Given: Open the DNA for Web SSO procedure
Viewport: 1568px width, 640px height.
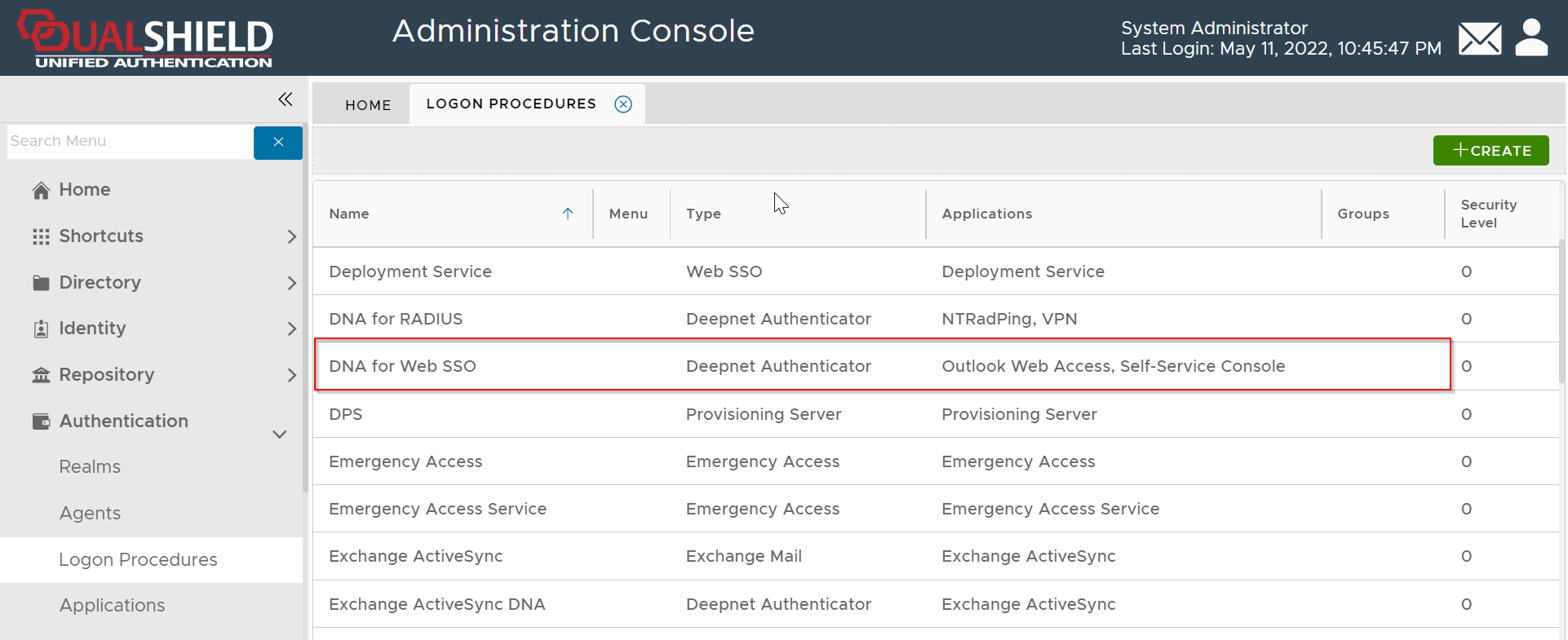Looking at the screenshot, I should tap(402, 367).
